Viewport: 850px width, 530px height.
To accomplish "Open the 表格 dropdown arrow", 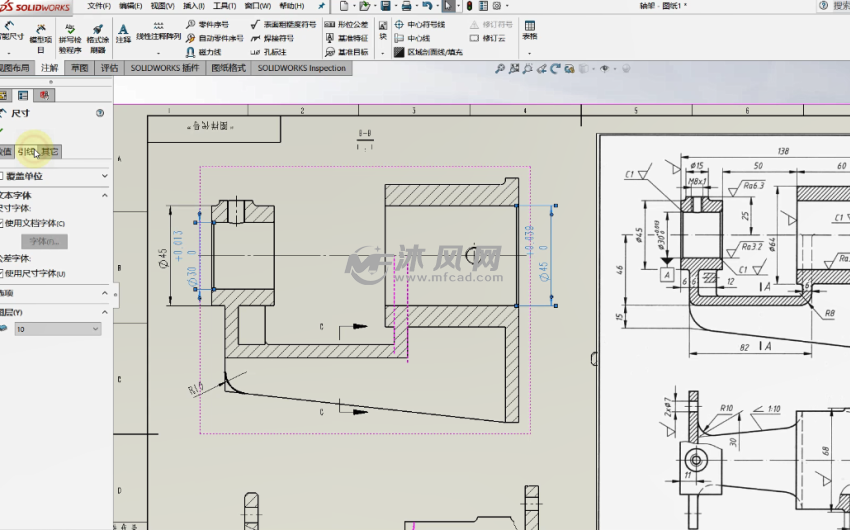I will tap(530, 53).
